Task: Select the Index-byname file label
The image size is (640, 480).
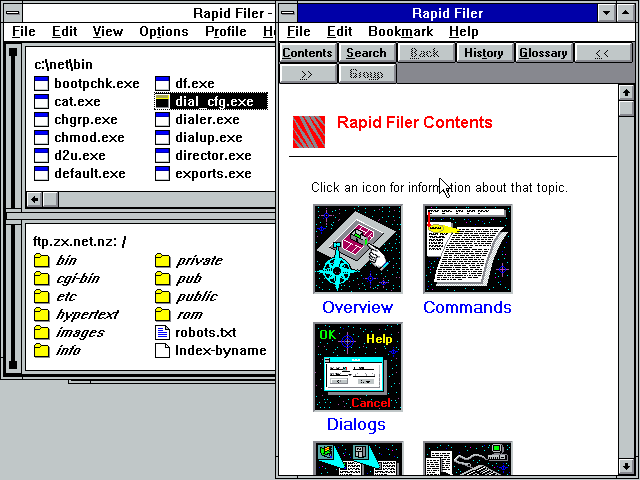Action: click(x=221, y=351)
